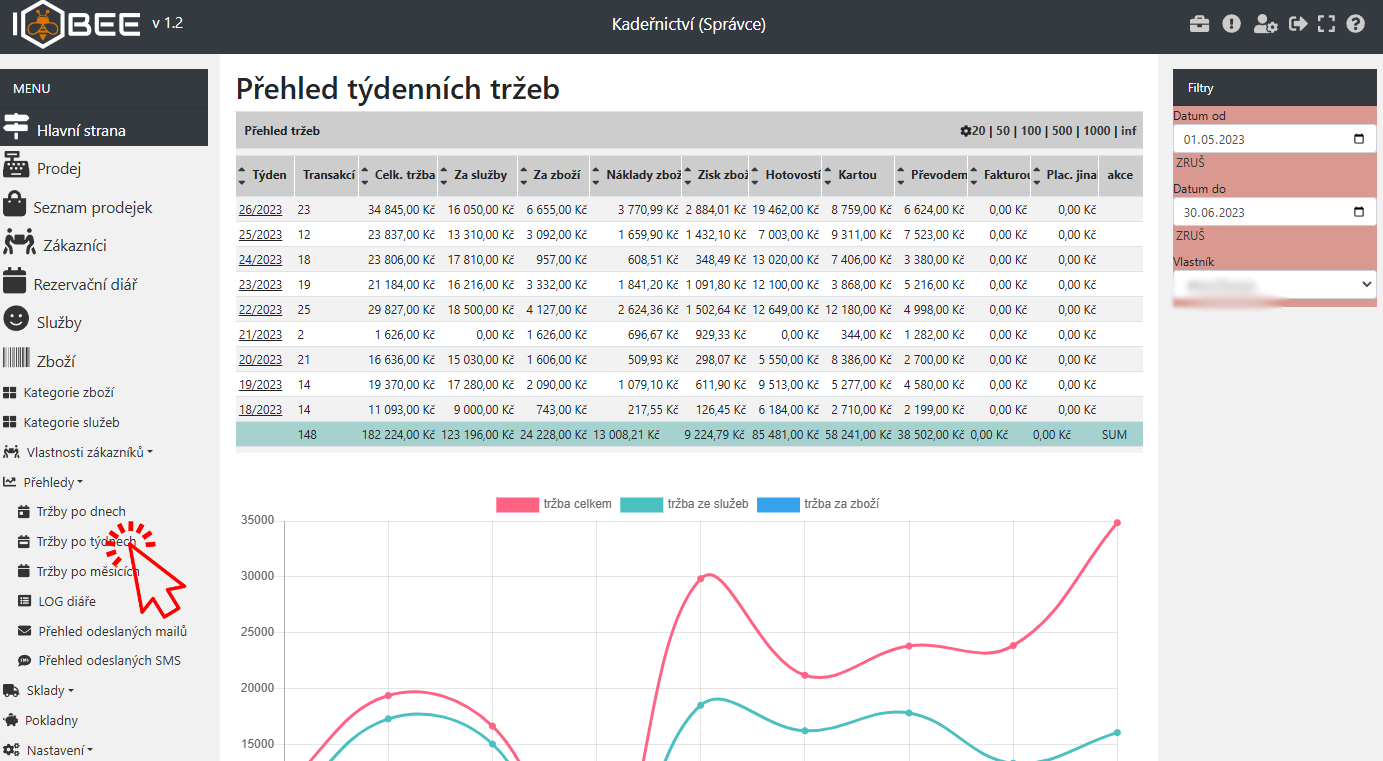
Task: Click the grid icon beside Kategorie služeb
Action: 10,423
